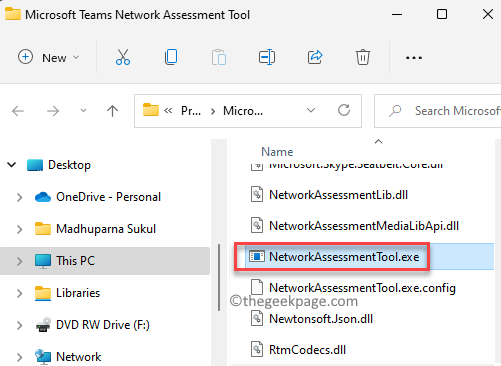Screen dimensions: 501x366
Task: Click the Share icon in toolbar
Action: click(315, 57)
